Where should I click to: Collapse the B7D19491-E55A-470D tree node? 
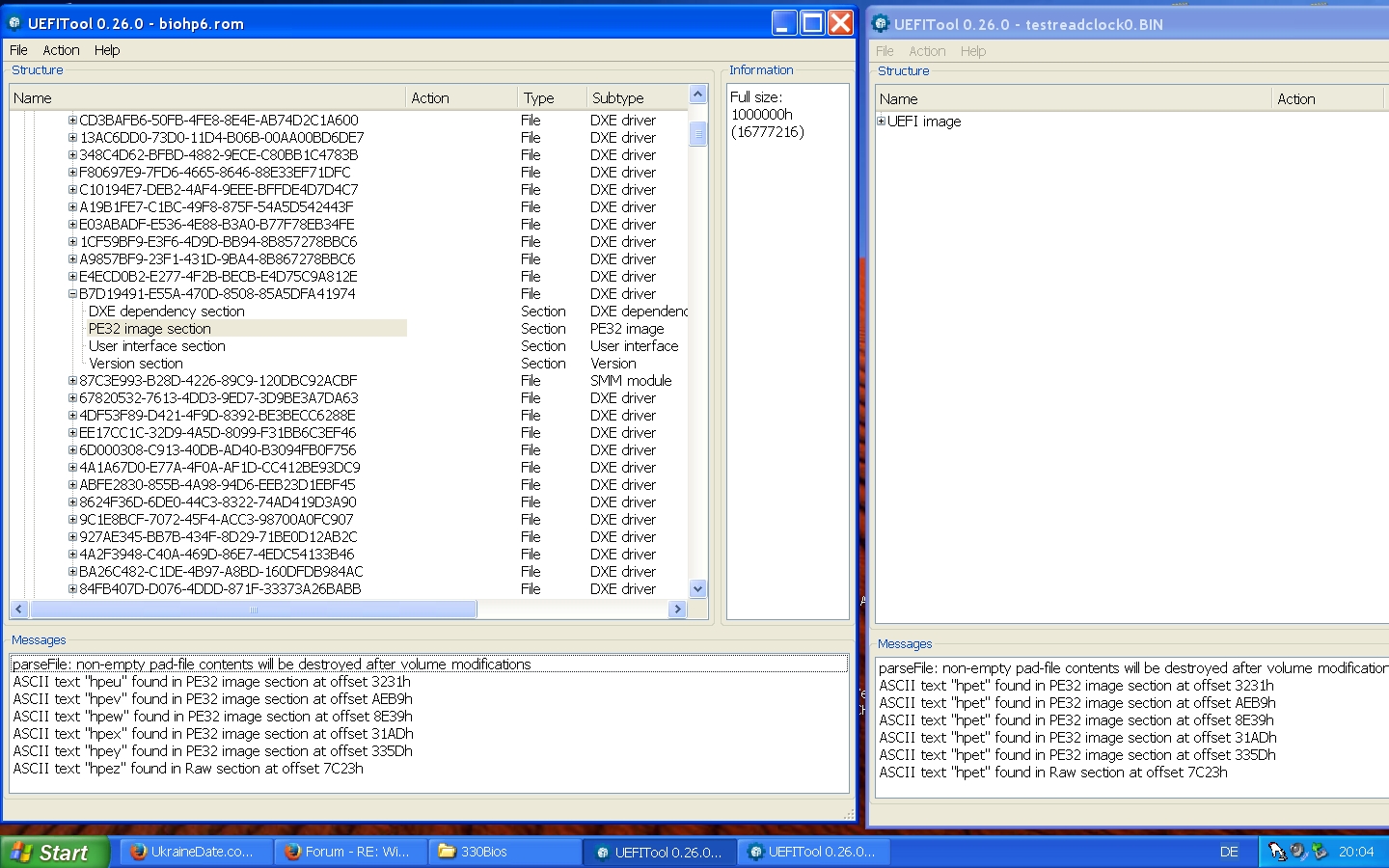coord(72,294)
